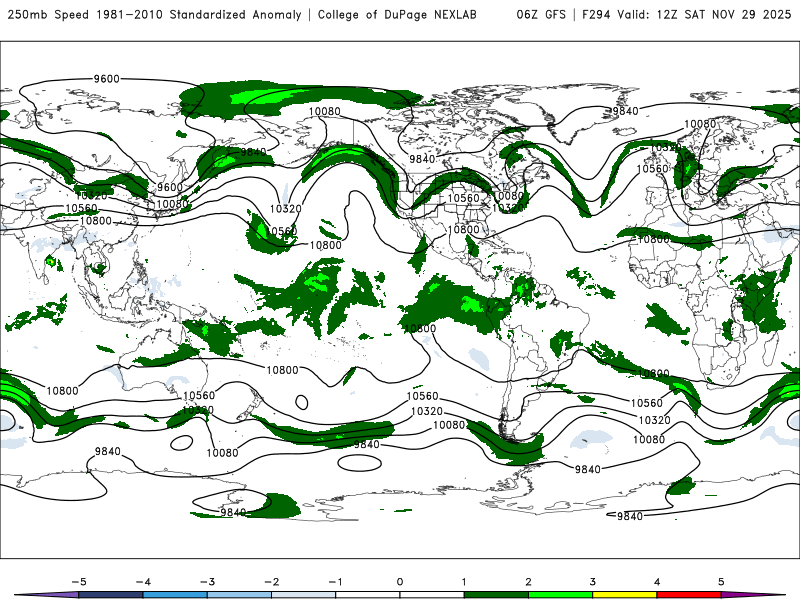
Task: Click the light blue -3 to -2 colorbar segment
Action: point(239,595)
